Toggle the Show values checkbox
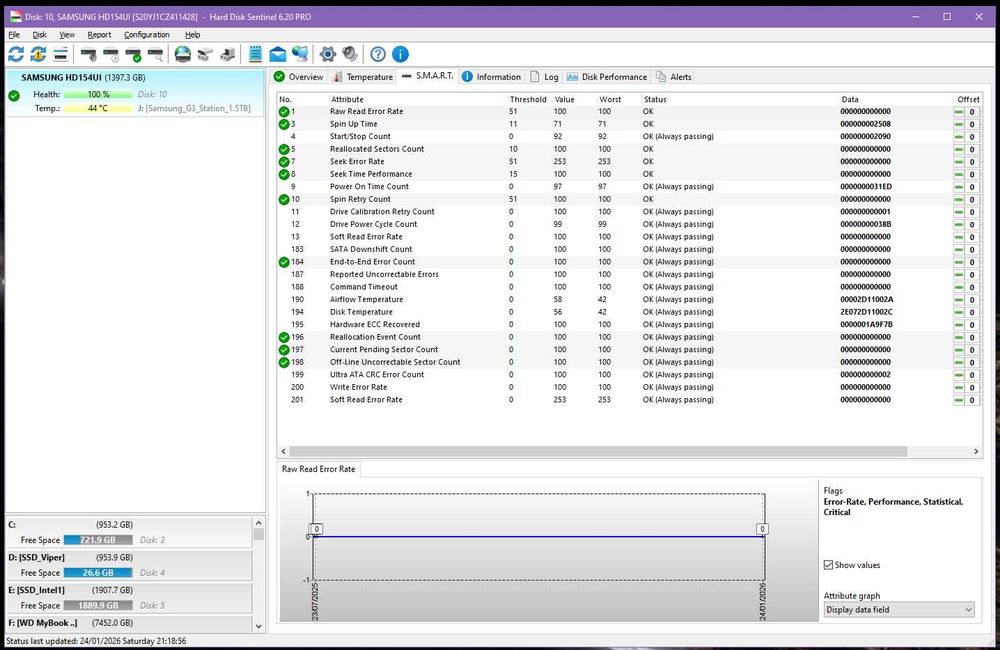 (828, 565)
